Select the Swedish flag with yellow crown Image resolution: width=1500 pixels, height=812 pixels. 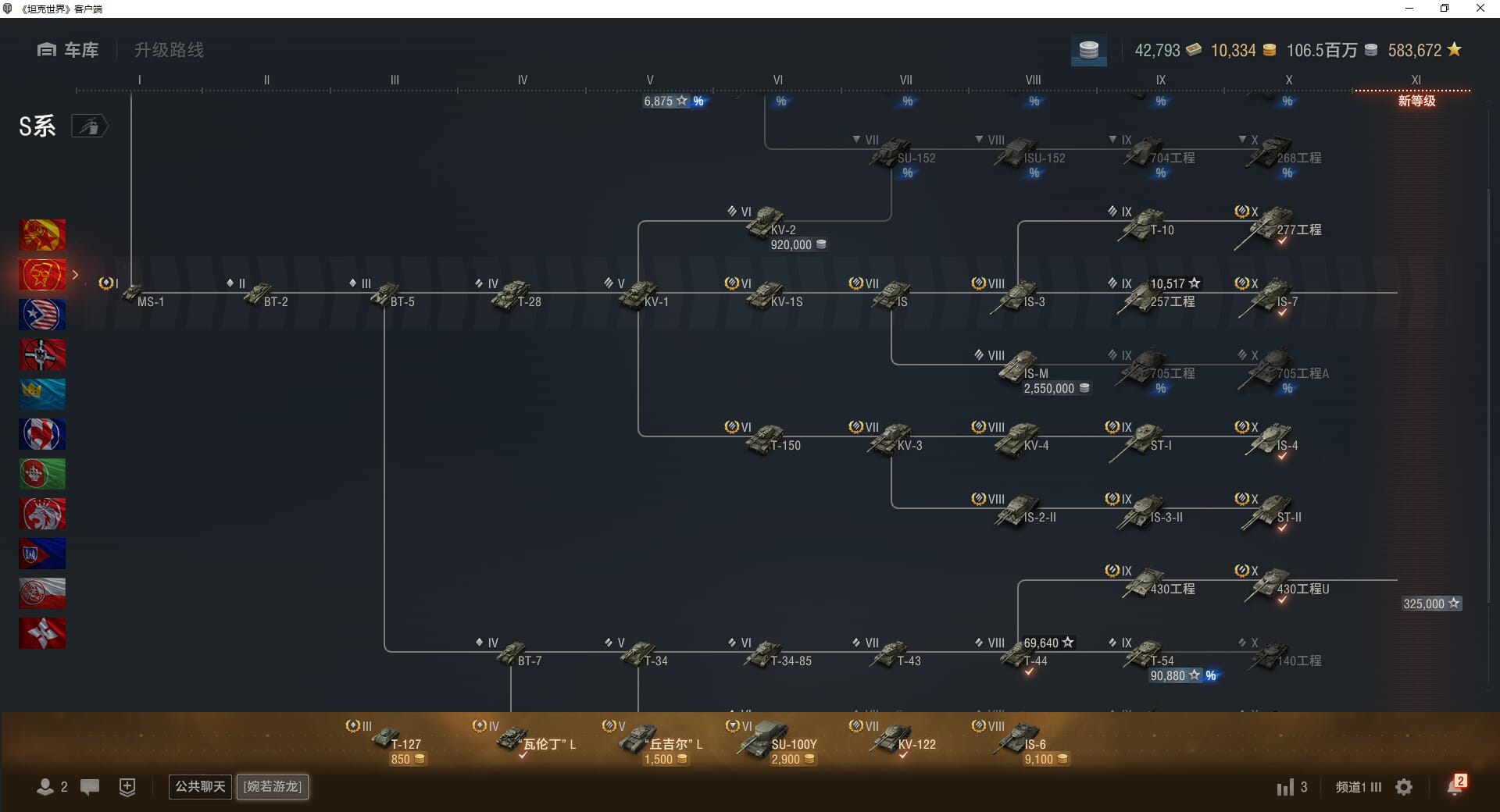click(42, 394)
